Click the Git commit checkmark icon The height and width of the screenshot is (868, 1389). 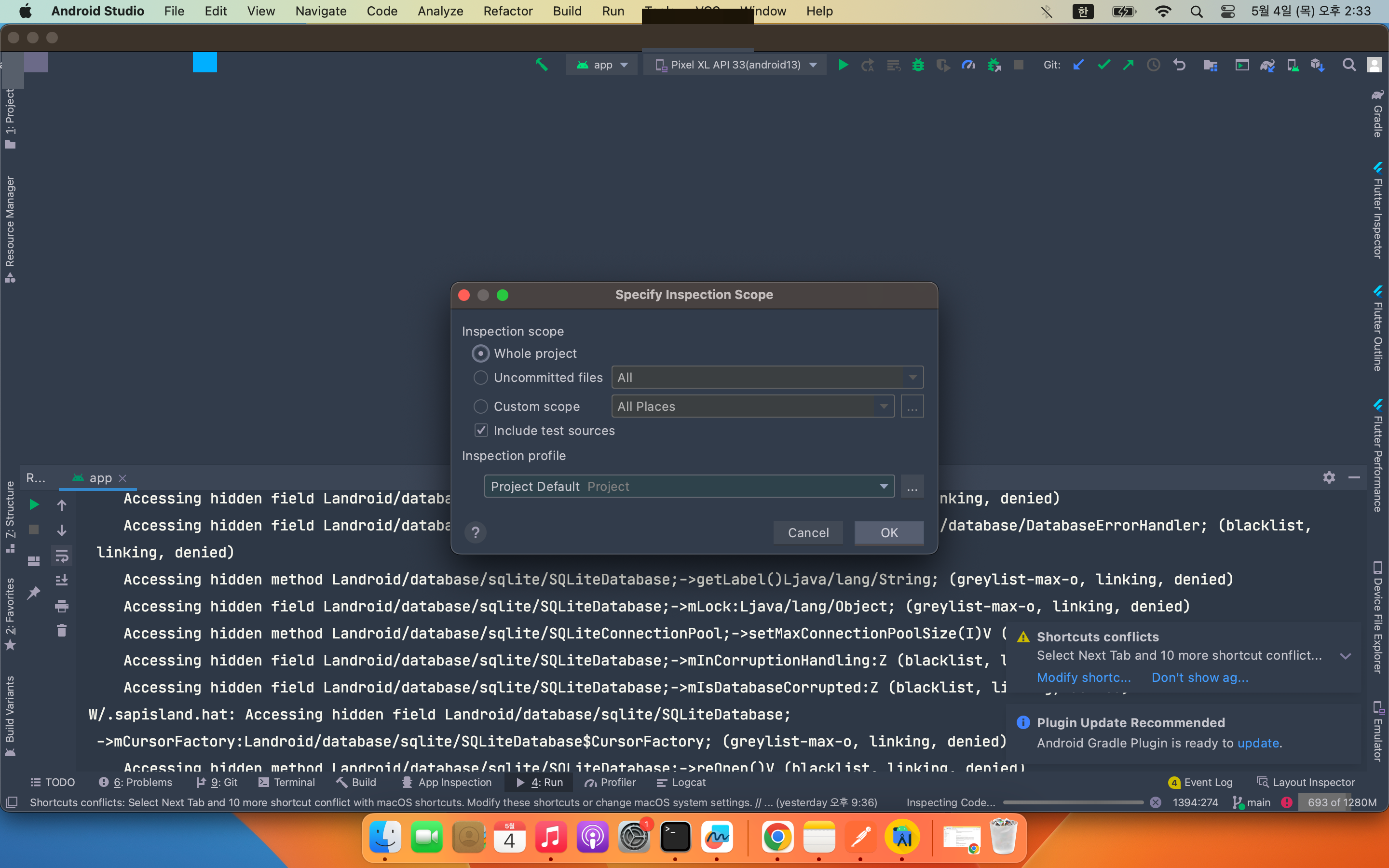click(x=1103, y=65)
